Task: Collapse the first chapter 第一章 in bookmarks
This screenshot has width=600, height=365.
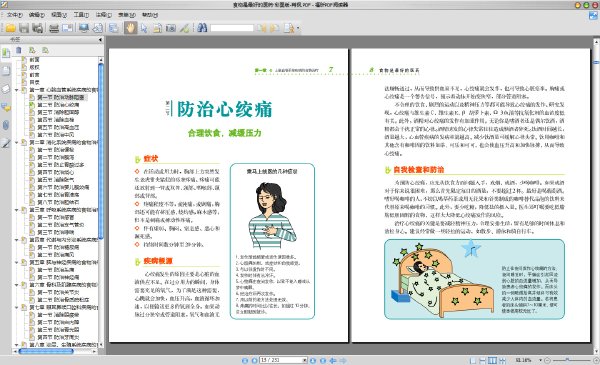Action: pyautogui.click(x=16, y=90)
